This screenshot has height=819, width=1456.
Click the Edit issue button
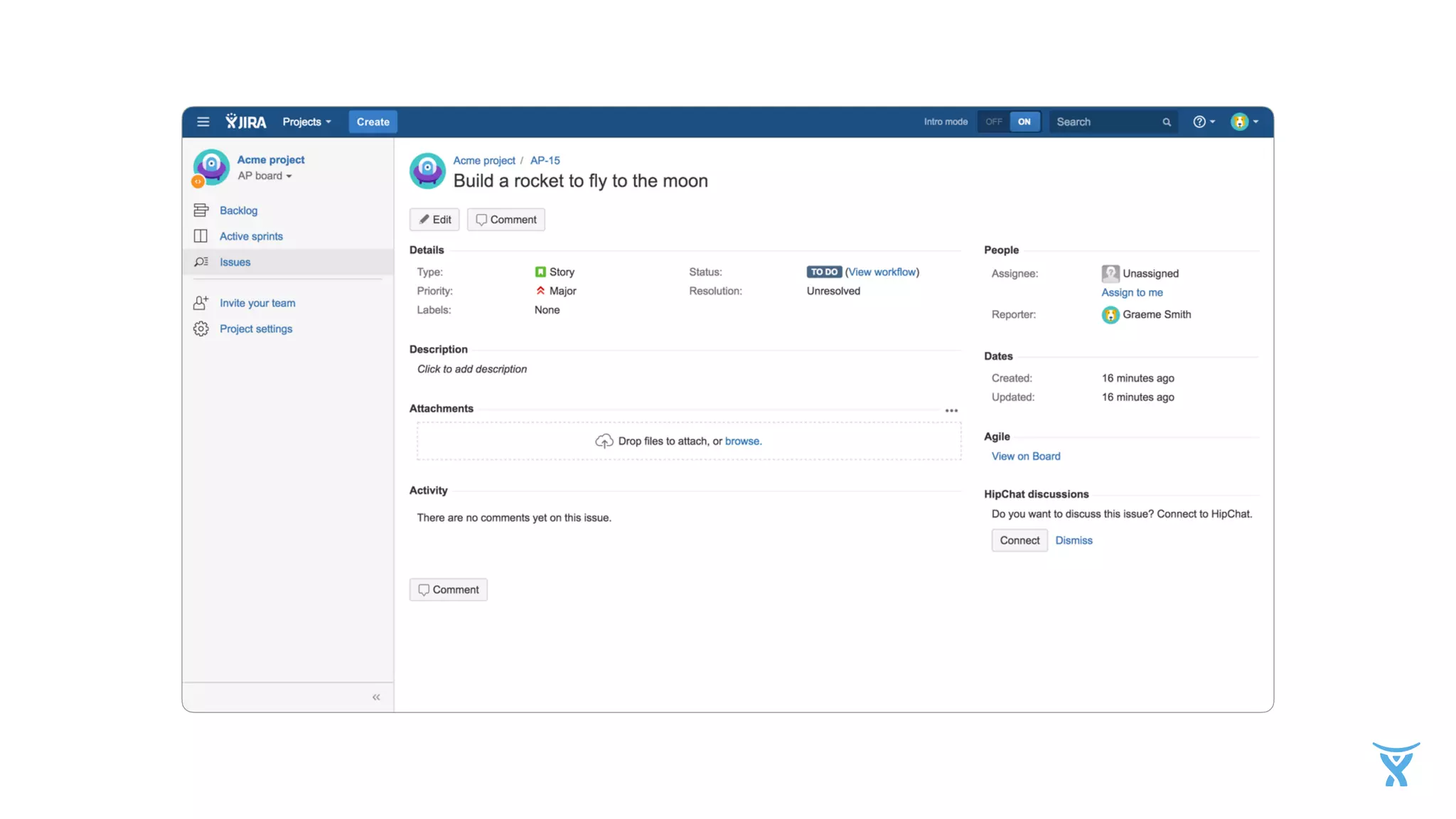click(x=434, y=219)
